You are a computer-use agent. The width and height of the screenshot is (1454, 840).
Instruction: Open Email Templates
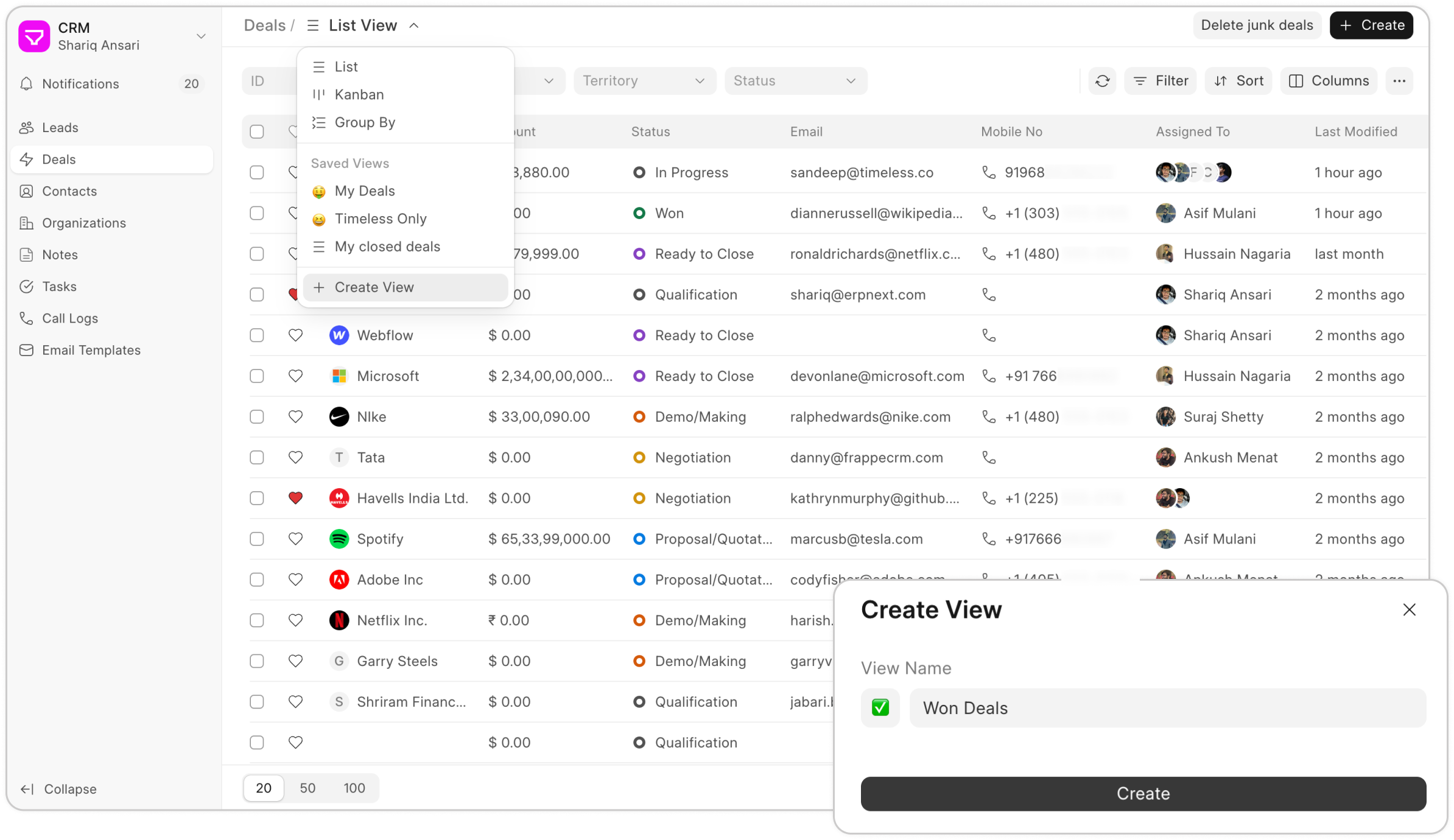91,350
